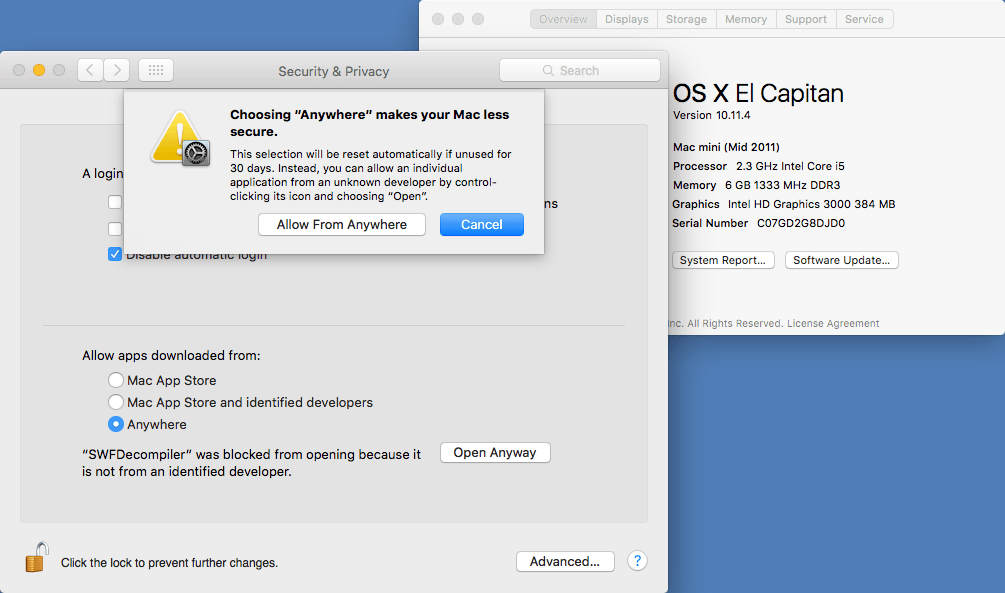Click the forward arrow in Security & Privacy

pos(117,70)
